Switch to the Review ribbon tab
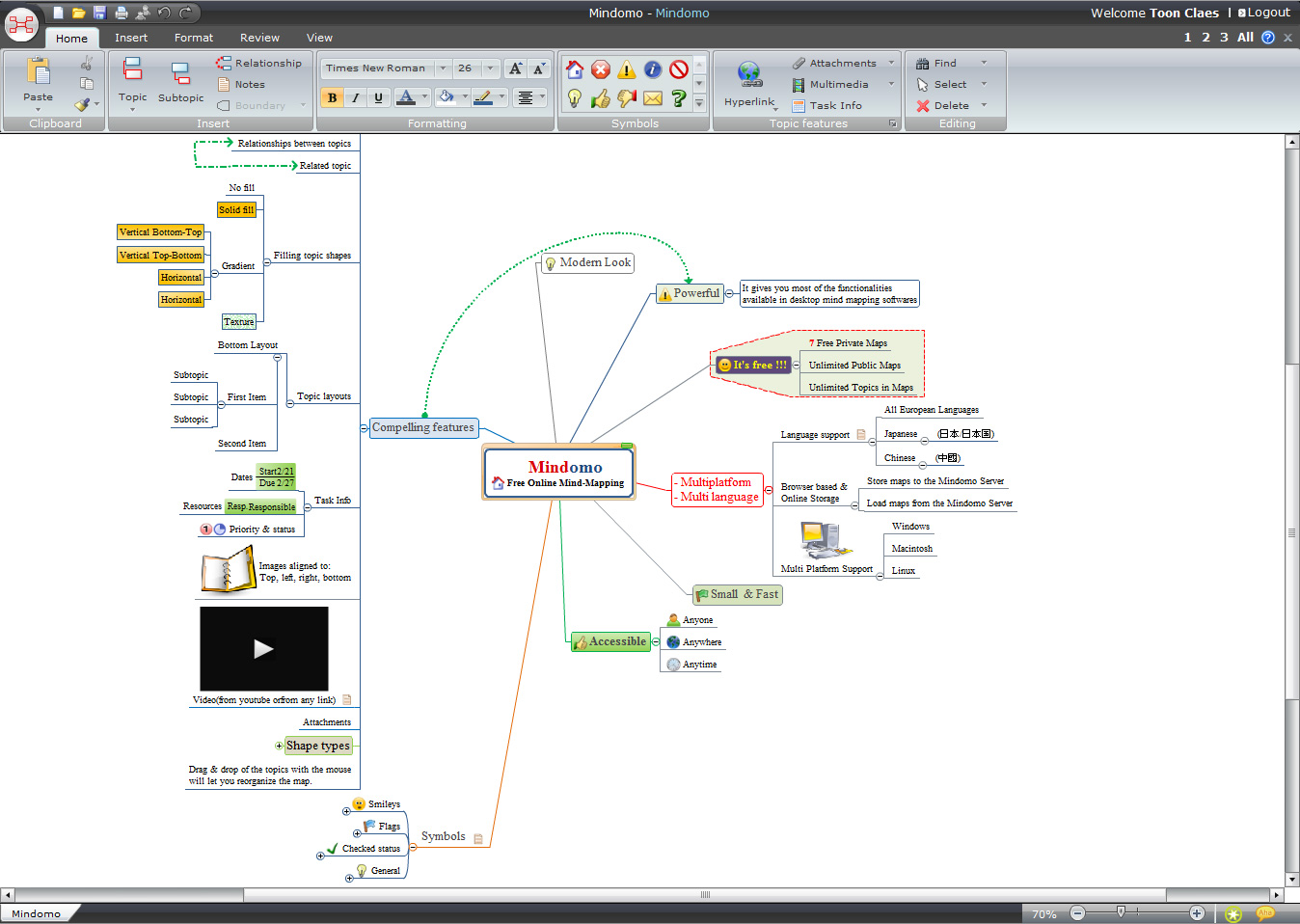This screenshot has height=924, width=1300. [259, 38]
